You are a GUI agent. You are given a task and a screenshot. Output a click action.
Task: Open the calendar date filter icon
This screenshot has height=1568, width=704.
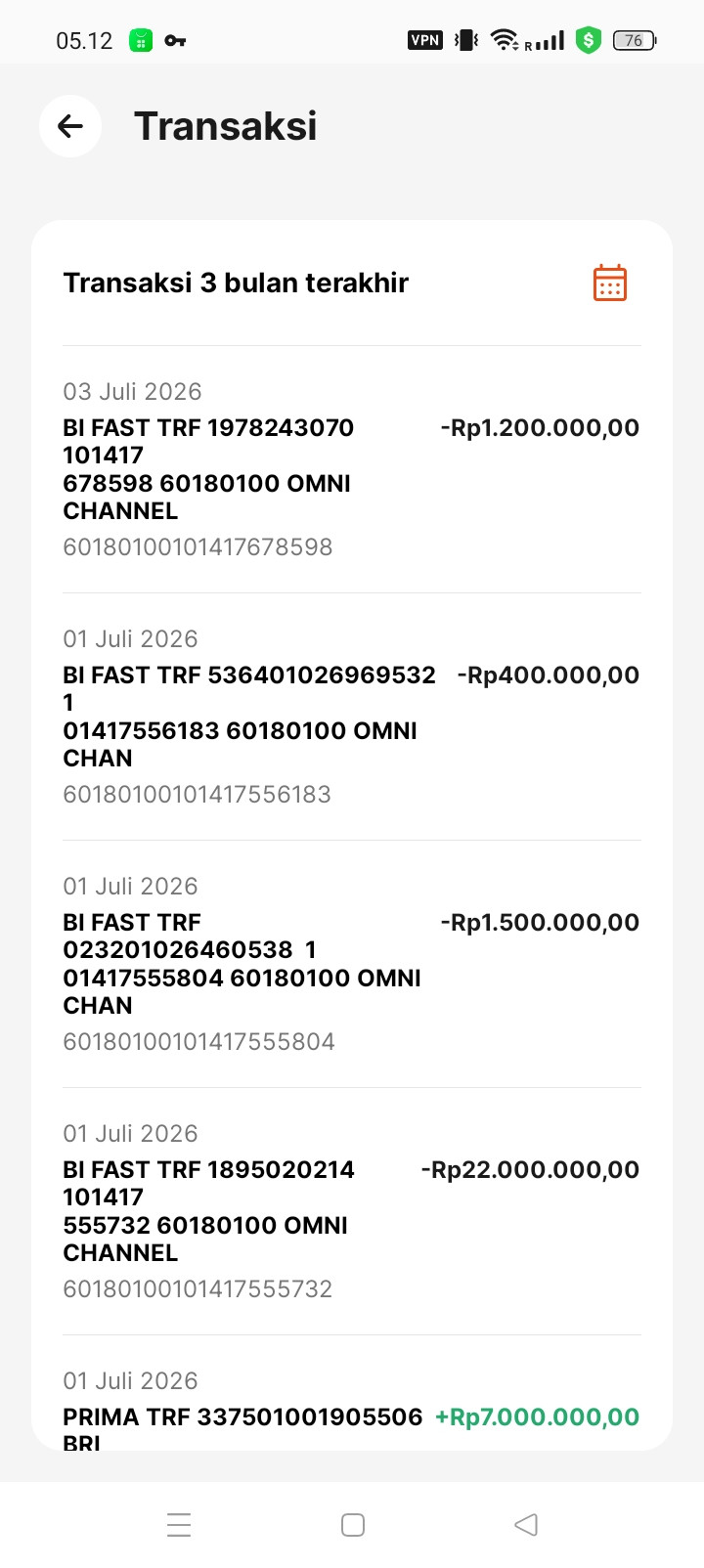click(x=610, y=283)
